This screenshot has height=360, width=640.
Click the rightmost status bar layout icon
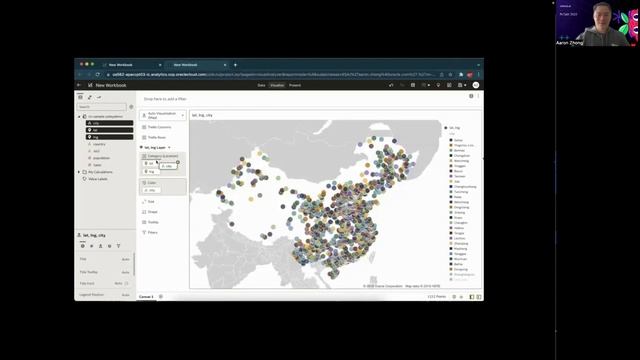[x=479, y=297]
